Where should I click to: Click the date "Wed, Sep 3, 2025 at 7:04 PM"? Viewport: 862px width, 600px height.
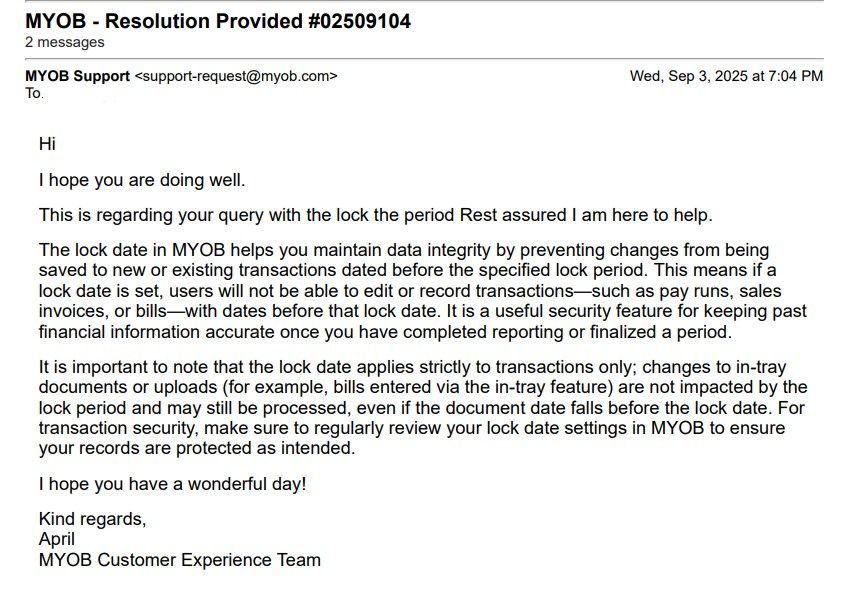tap(726, 75)
